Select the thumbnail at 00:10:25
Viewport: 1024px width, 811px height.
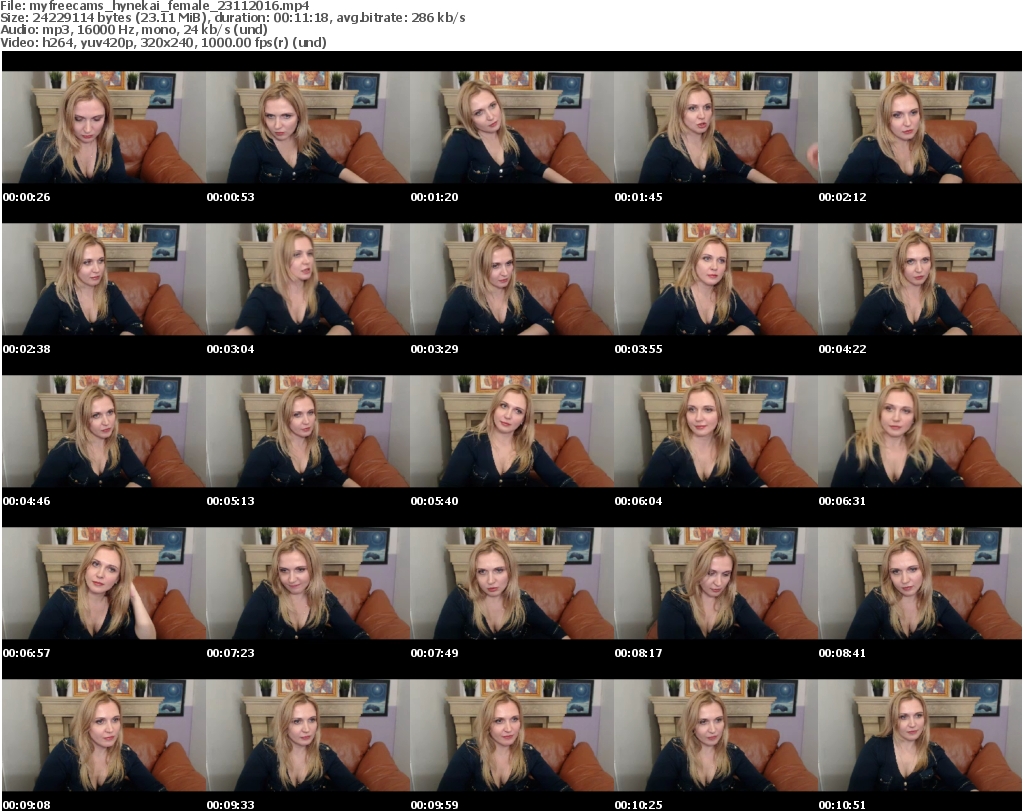coord(716,735)
